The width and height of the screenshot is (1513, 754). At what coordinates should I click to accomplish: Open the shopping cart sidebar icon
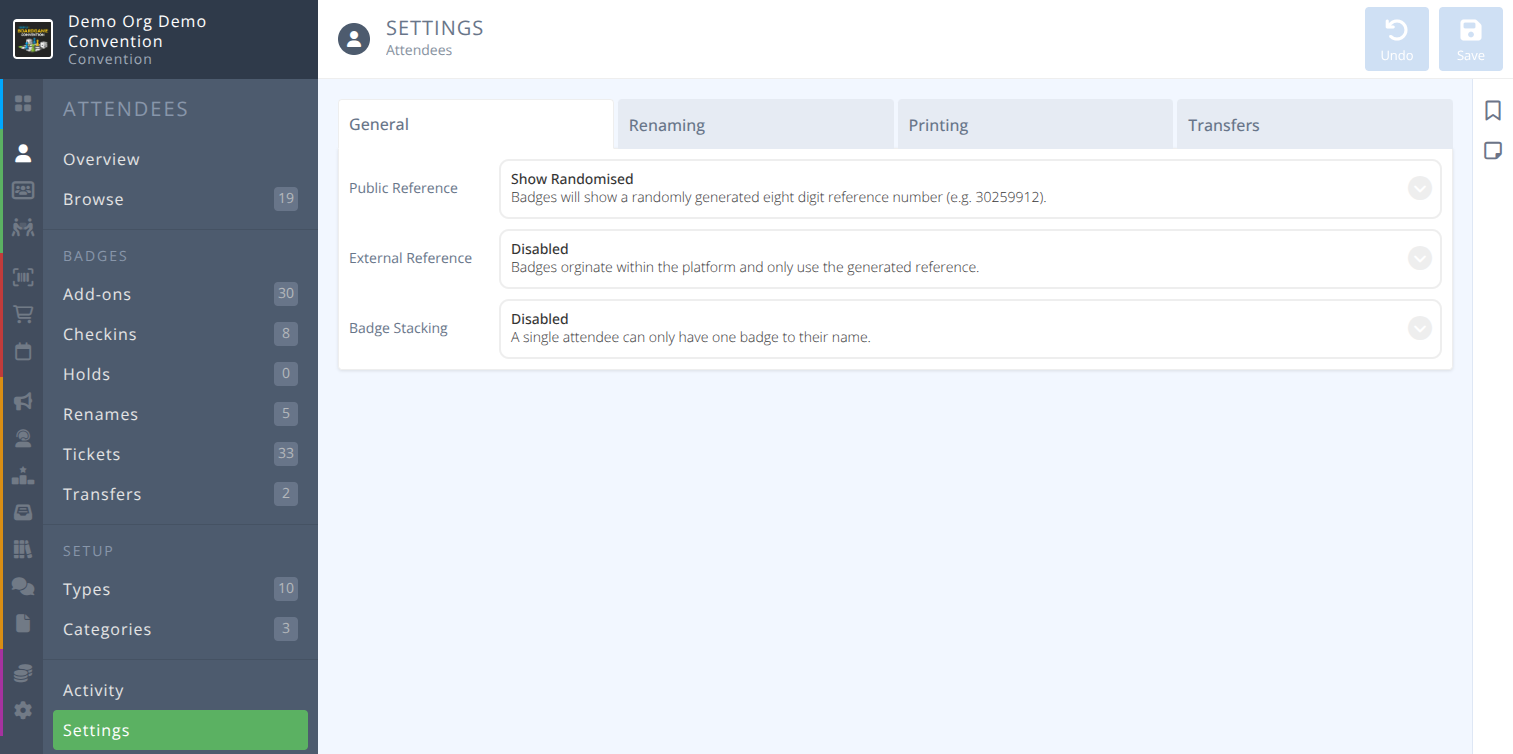pos(23,313)
